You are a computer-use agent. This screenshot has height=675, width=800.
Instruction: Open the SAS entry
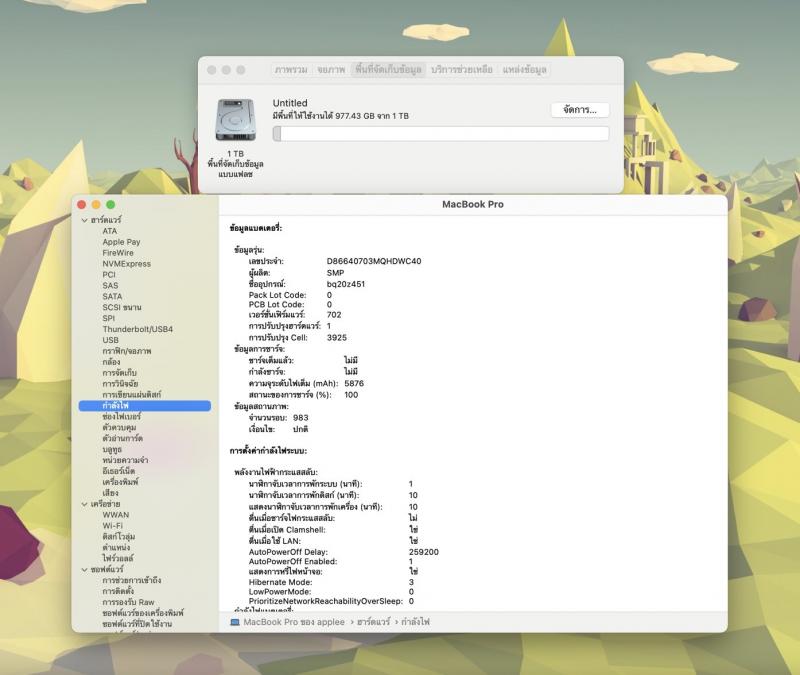pos(110,286)
